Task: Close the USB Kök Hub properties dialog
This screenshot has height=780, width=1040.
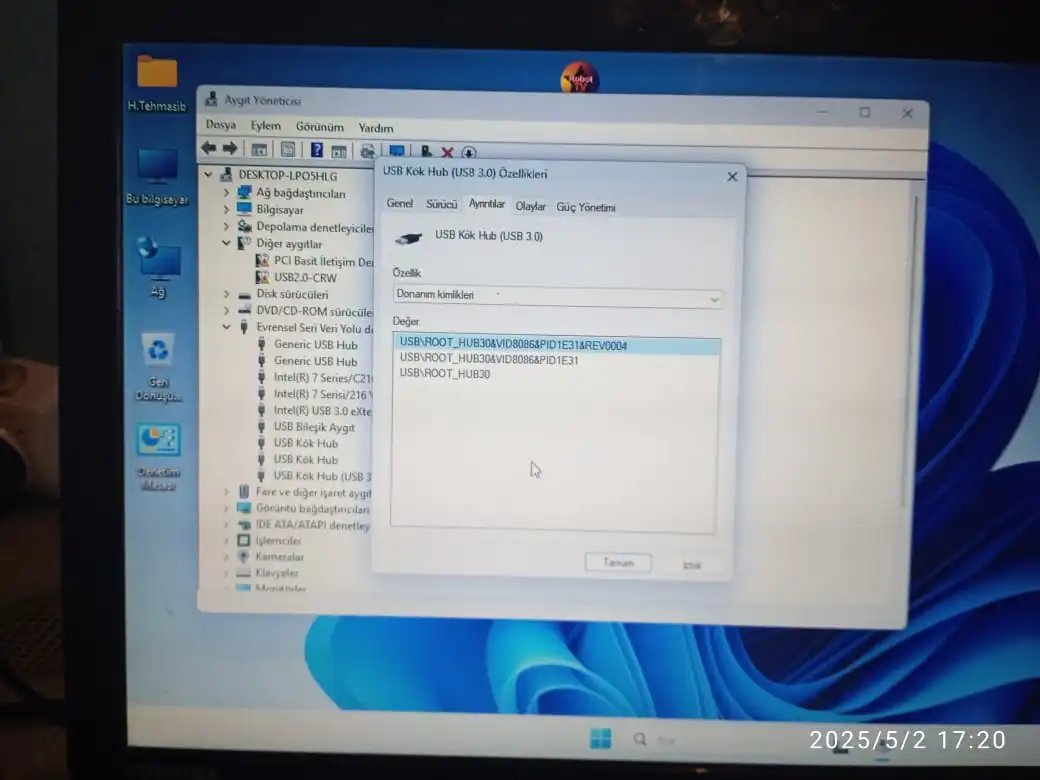Action: coord(732,176)
